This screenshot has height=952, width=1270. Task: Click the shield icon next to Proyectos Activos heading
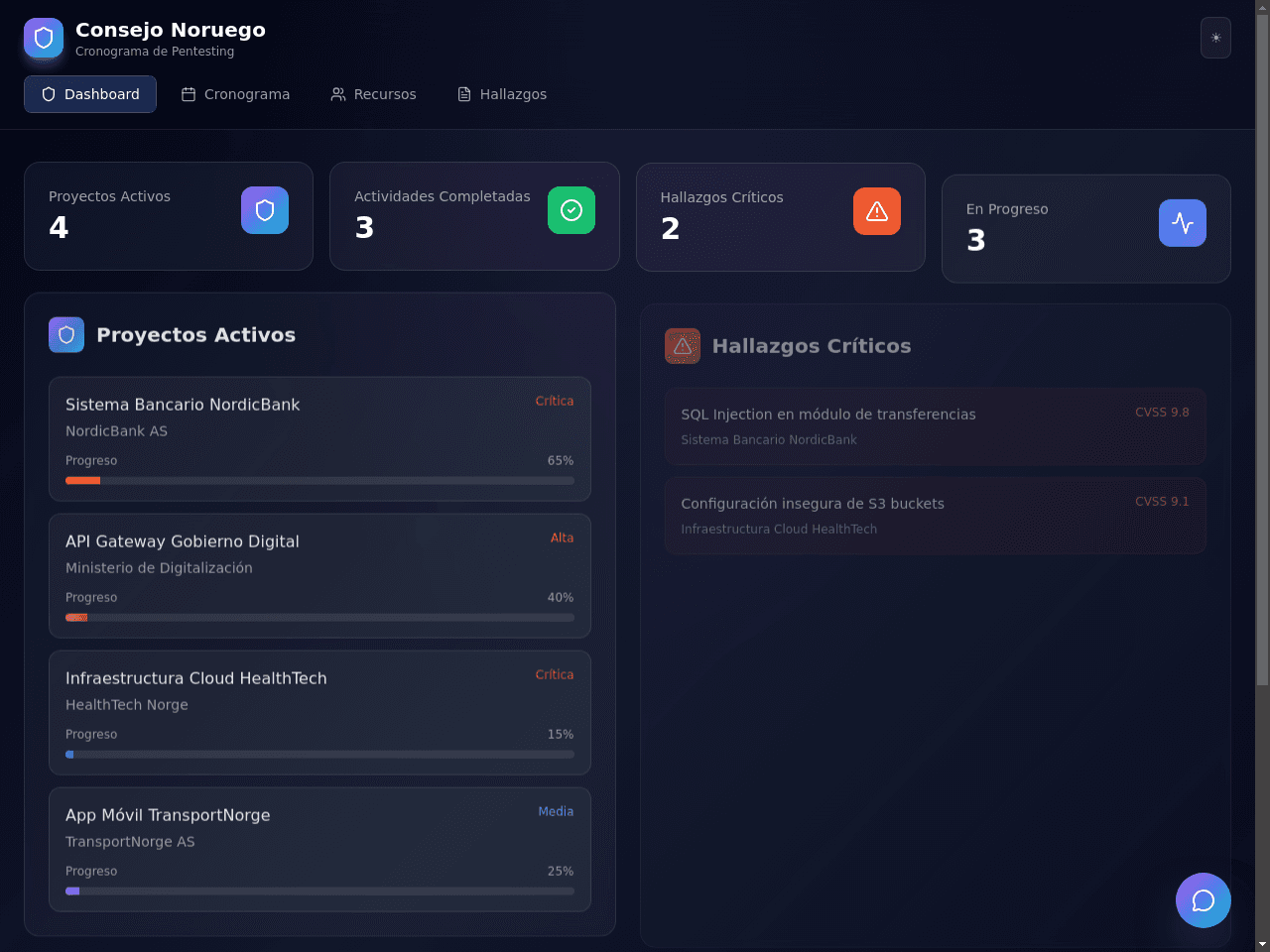click(66, 335)
